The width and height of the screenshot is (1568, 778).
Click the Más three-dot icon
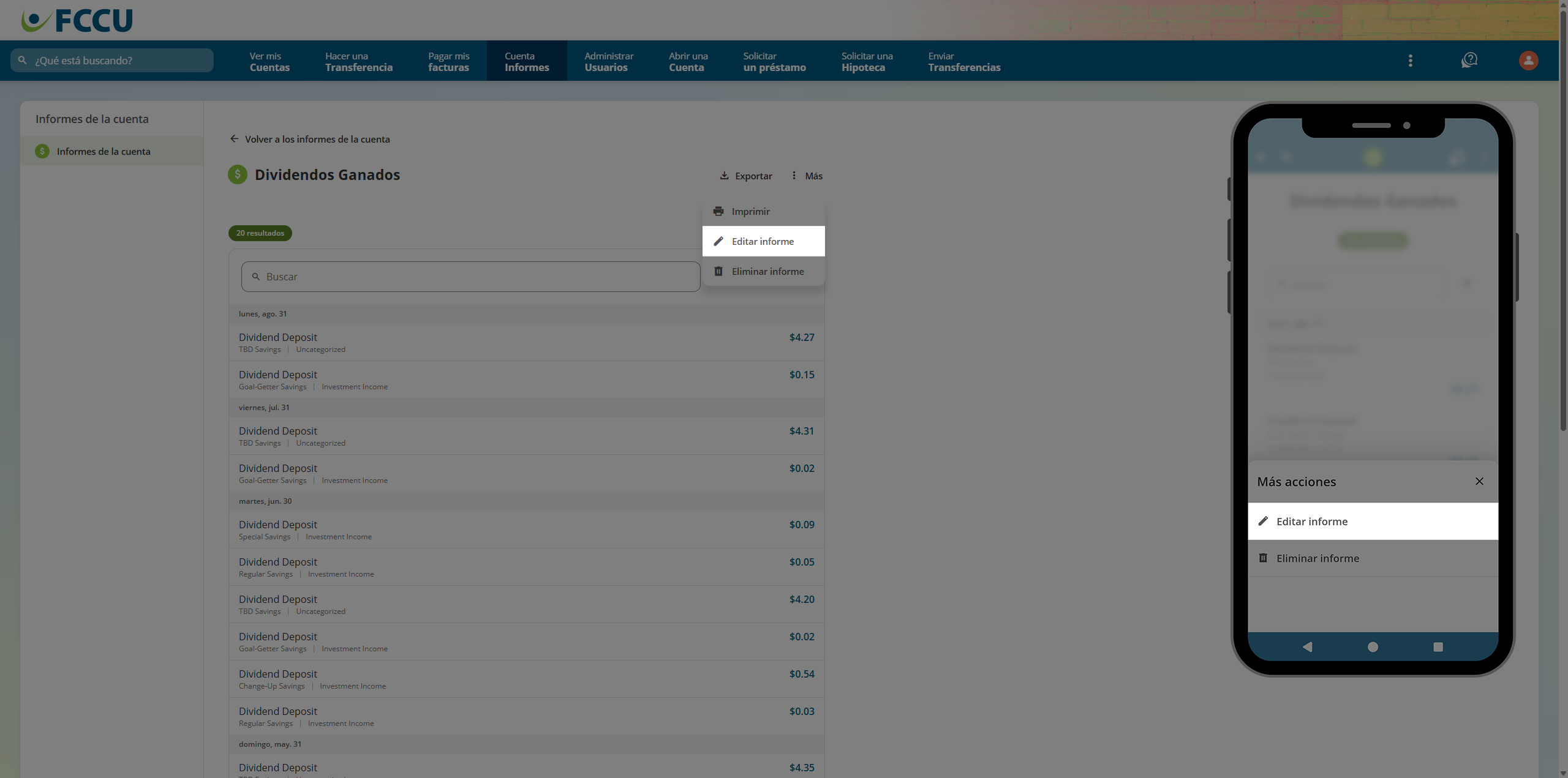(794, 176)
